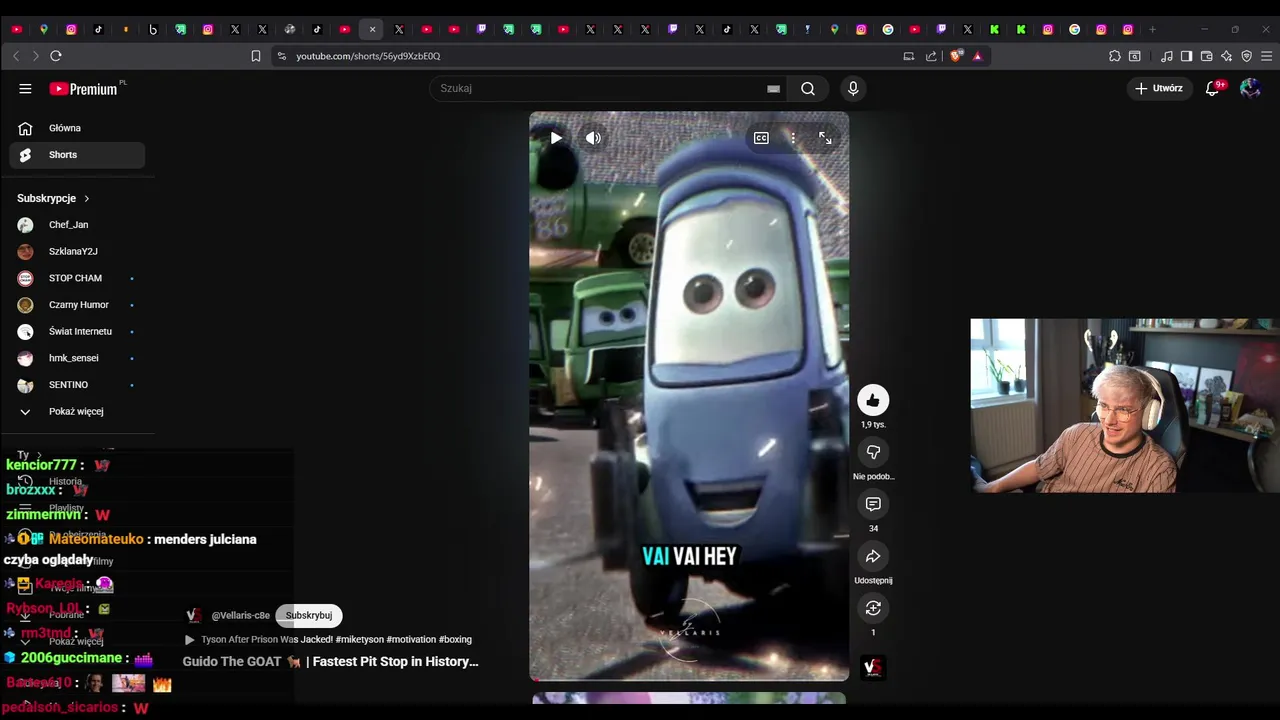1280x720 pixels.
Task: Toggle the Brave VPN shield icon
Action: pyautogui.click(x=1246, y=56)
